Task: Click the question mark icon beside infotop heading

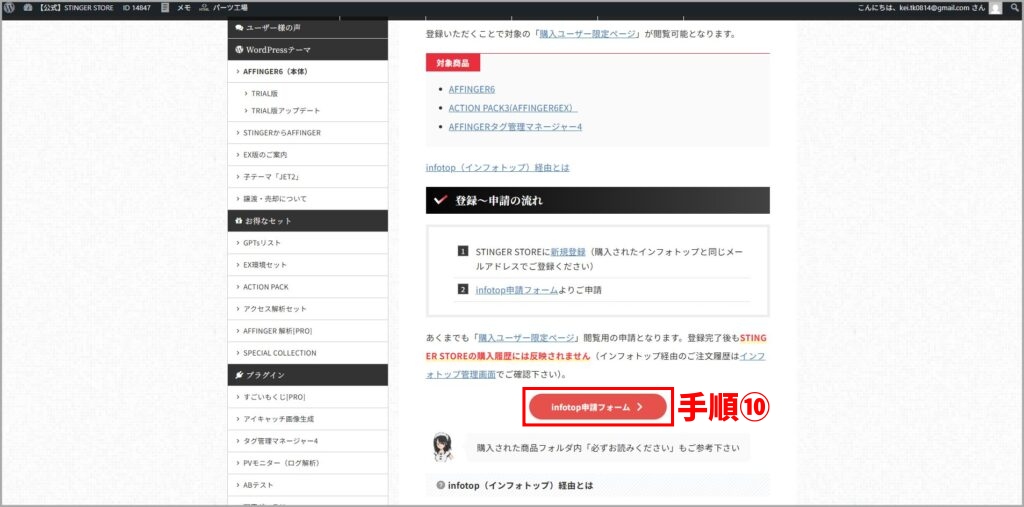Action: point(441,485)
